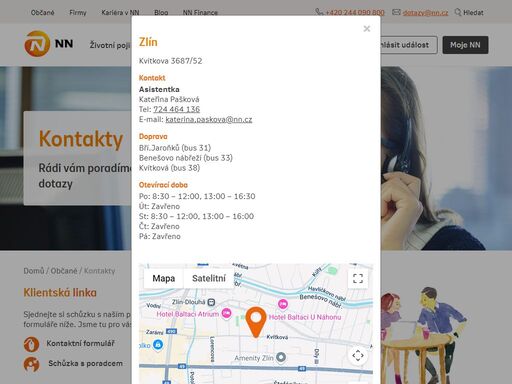
Task: Open the Občané top menu
Action: point(42,13)
